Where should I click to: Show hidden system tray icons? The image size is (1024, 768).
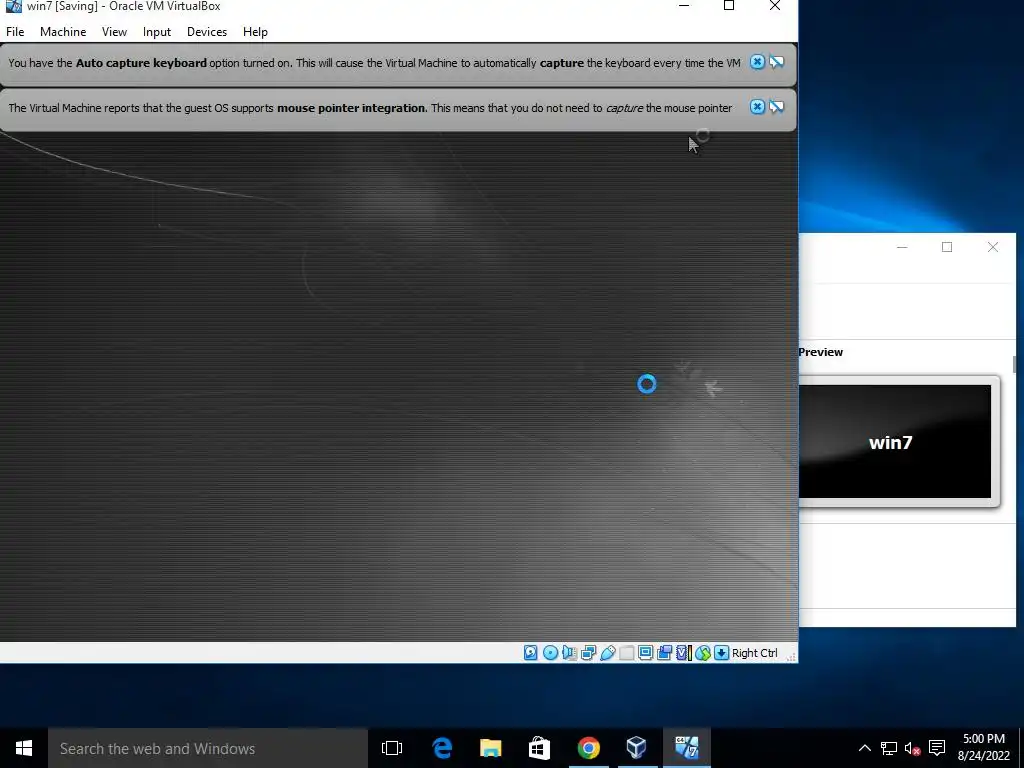864,748
